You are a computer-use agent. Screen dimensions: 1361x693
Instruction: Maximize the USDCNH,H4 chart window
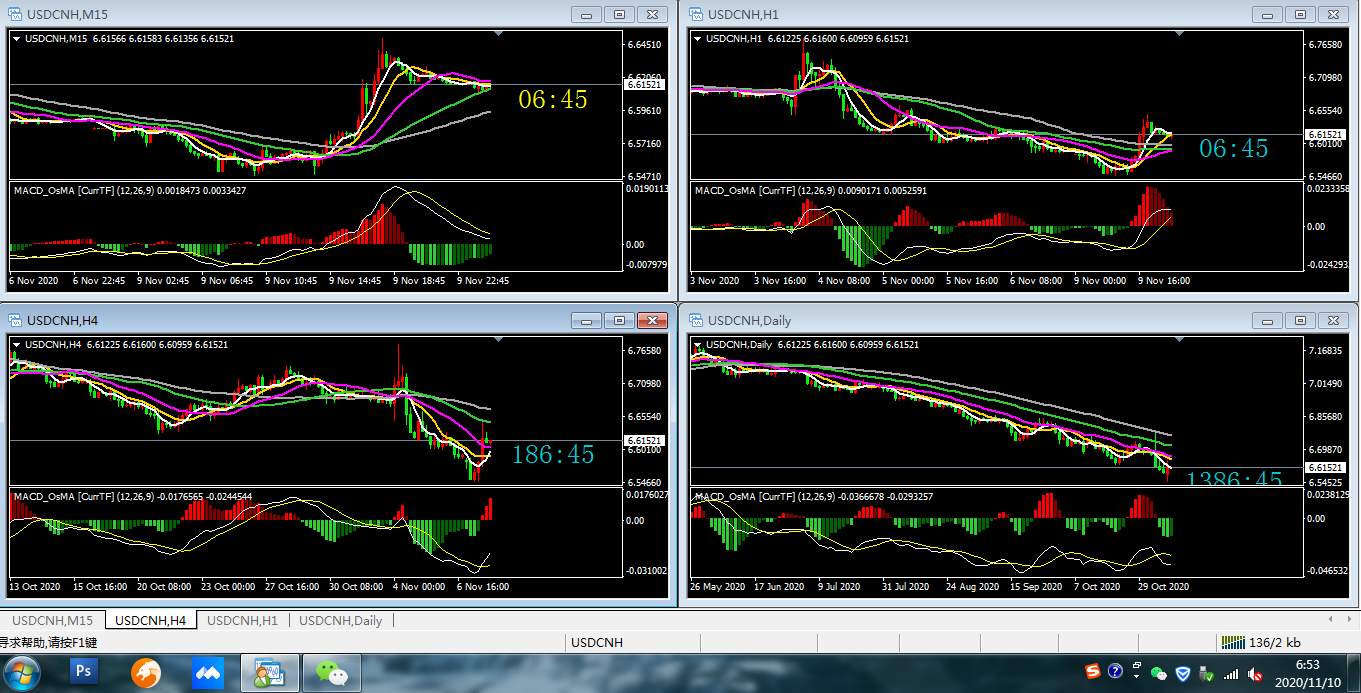[x=619, y=320]
